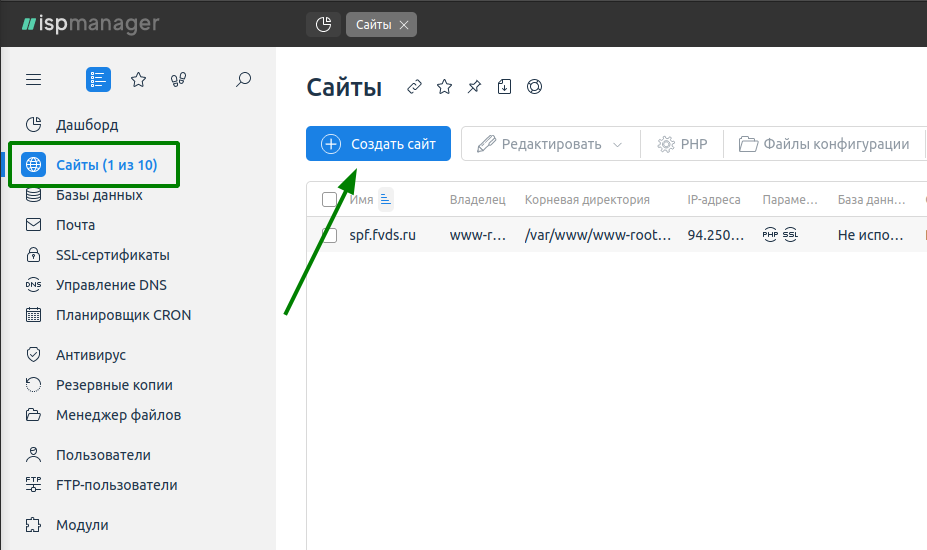Viewport: 927px width, 550px height.
Task: Select the spf.fvds.ru row checkbox
Action: tap(329, 235)
